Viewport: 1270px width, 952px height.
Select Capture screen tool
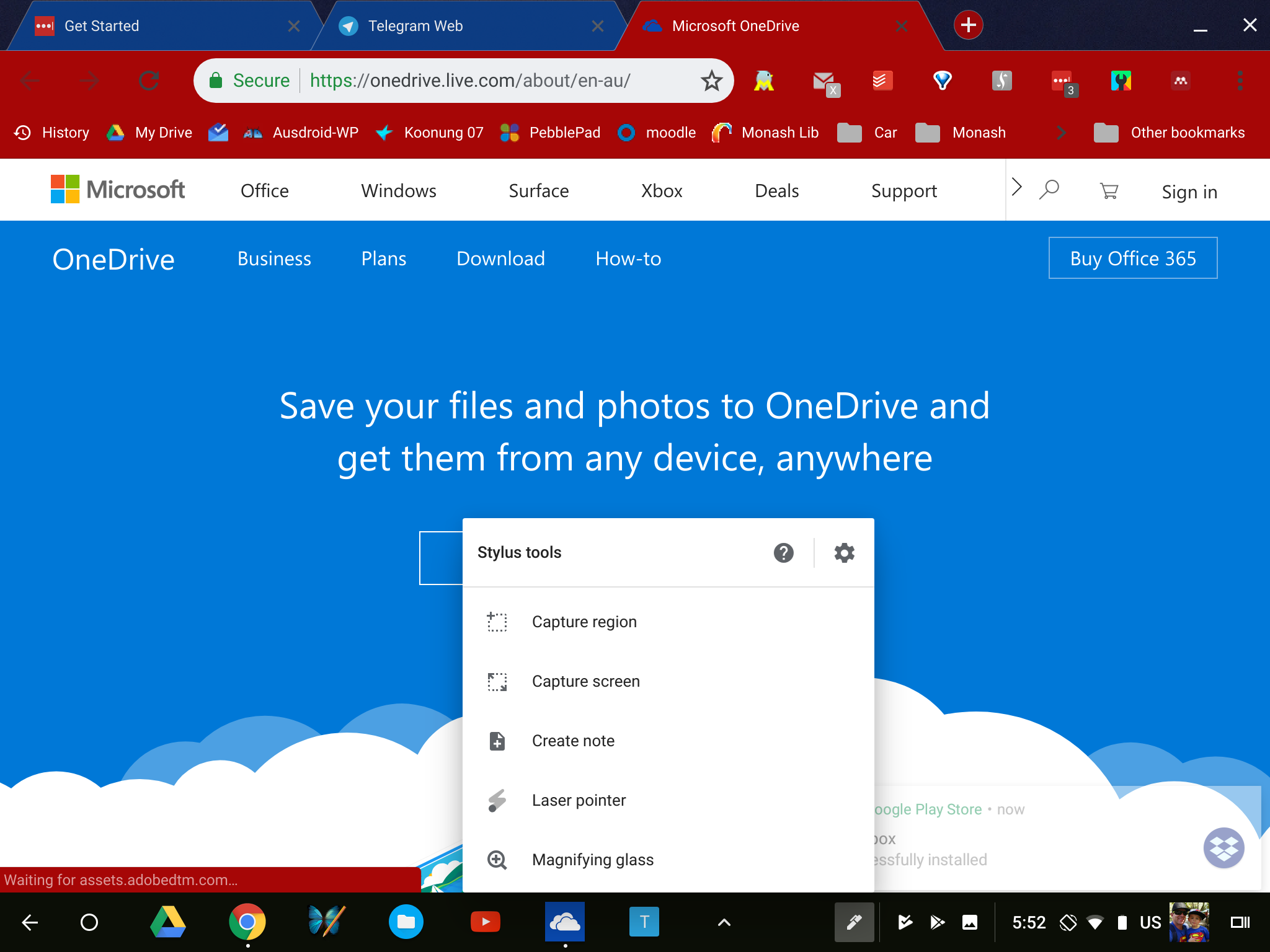[x=668, y=681]
